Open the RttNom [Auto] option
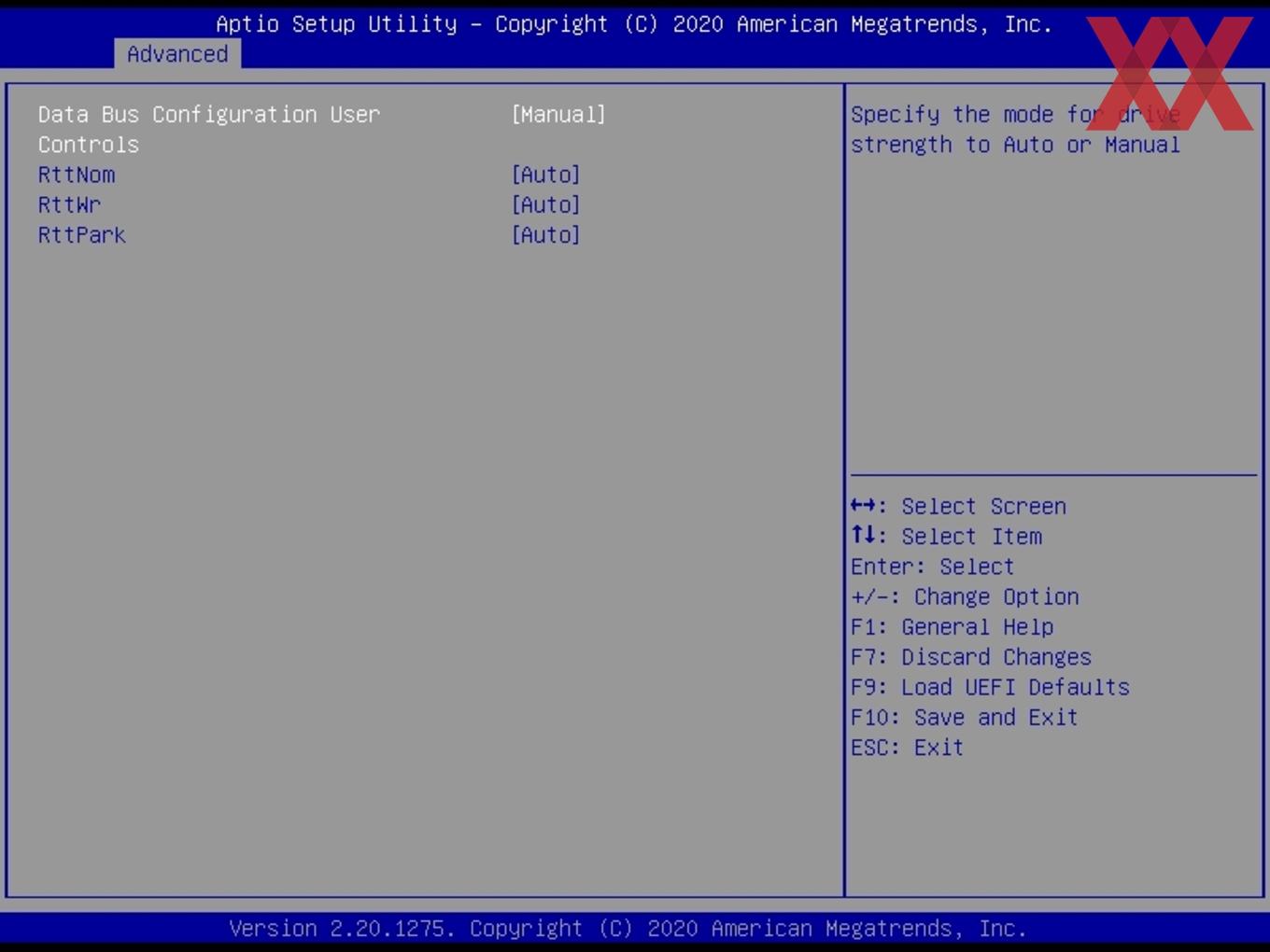The height and width of the screenshot is (952, 1270). click(x=545, y=175)
